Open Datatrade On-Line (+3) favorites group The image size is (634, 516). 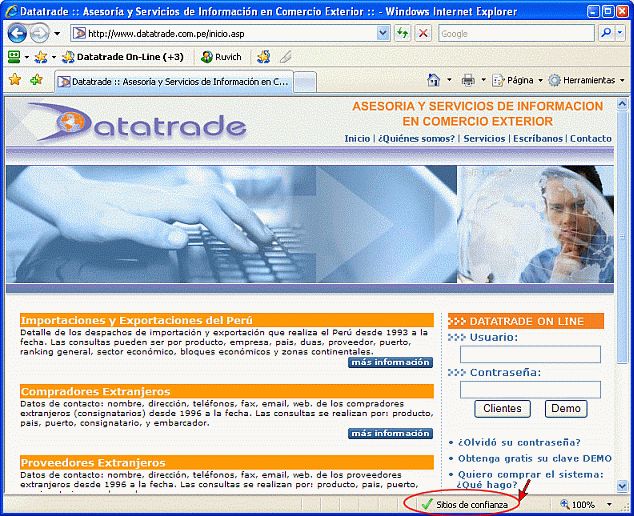[x=123, y=57]
